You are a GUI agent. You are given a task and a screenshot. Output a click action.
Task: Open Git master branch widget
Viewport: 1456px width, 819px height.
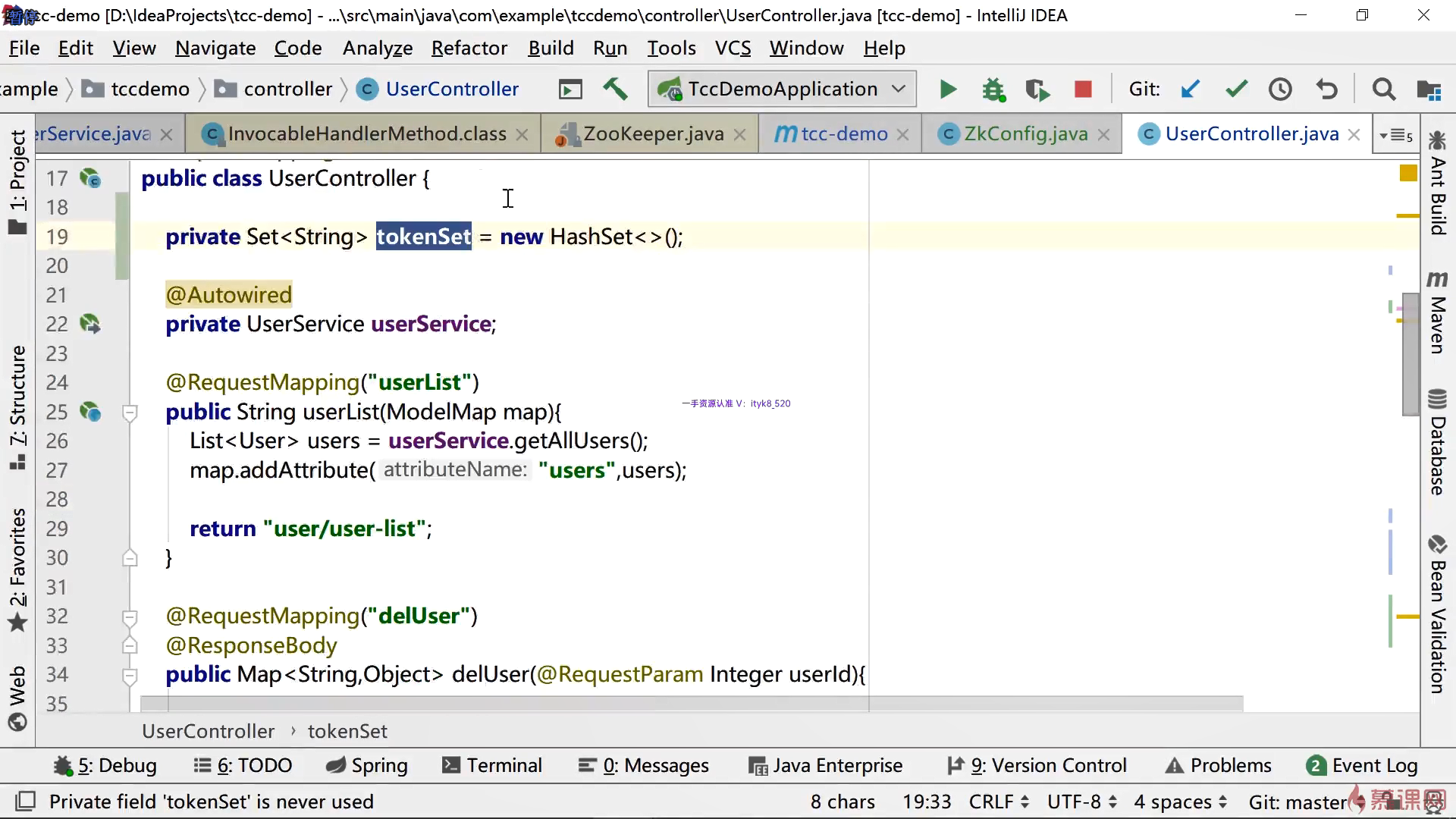pyautogui.click(x=1298, y=802)
